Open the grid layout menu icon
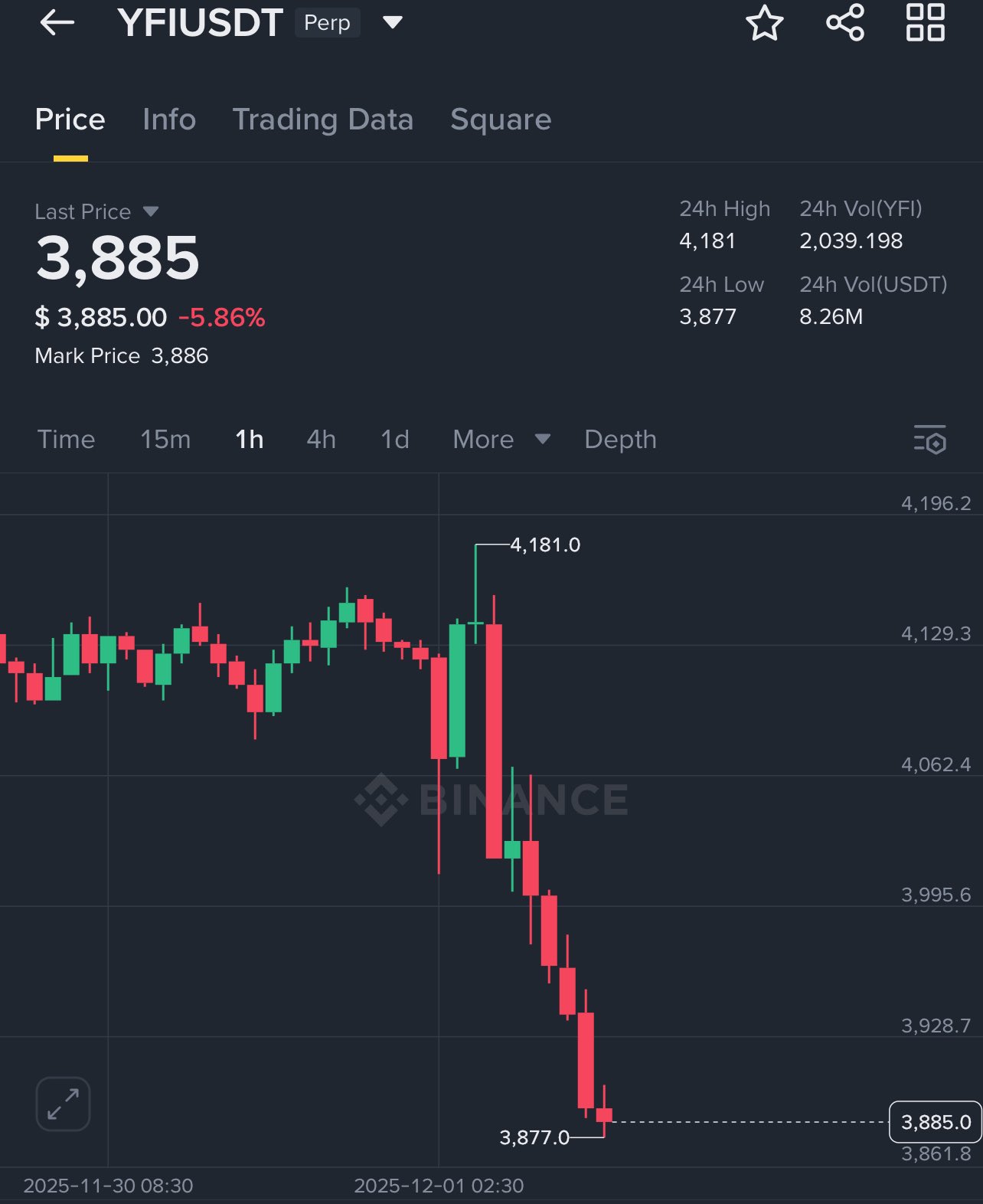983x1204 pixels. coord(925,23)
